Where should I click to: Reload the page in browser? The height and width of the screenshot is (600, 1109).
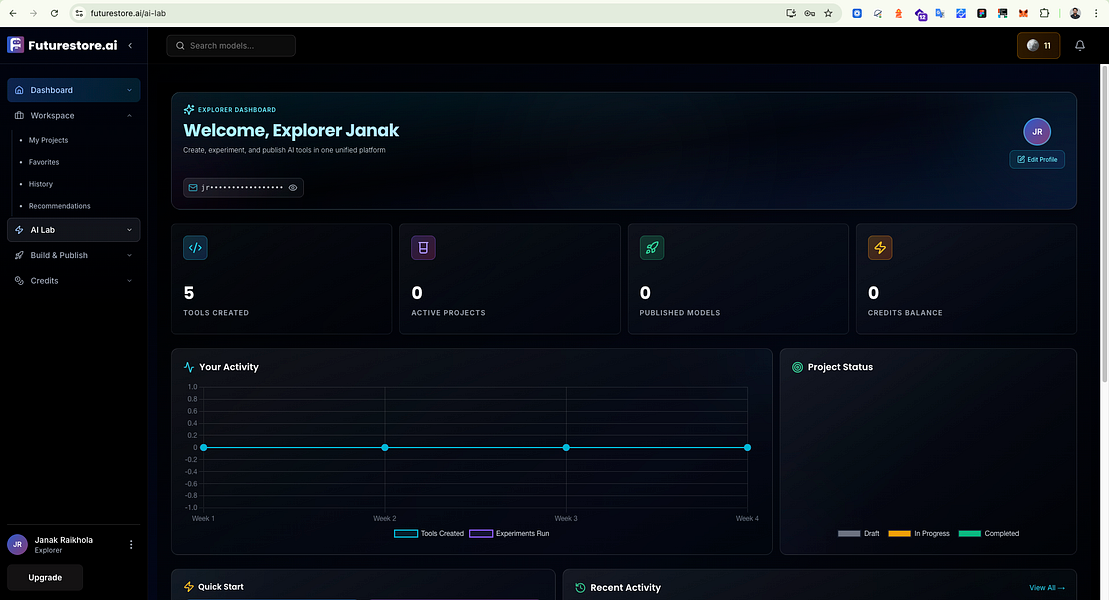[54, 13]
